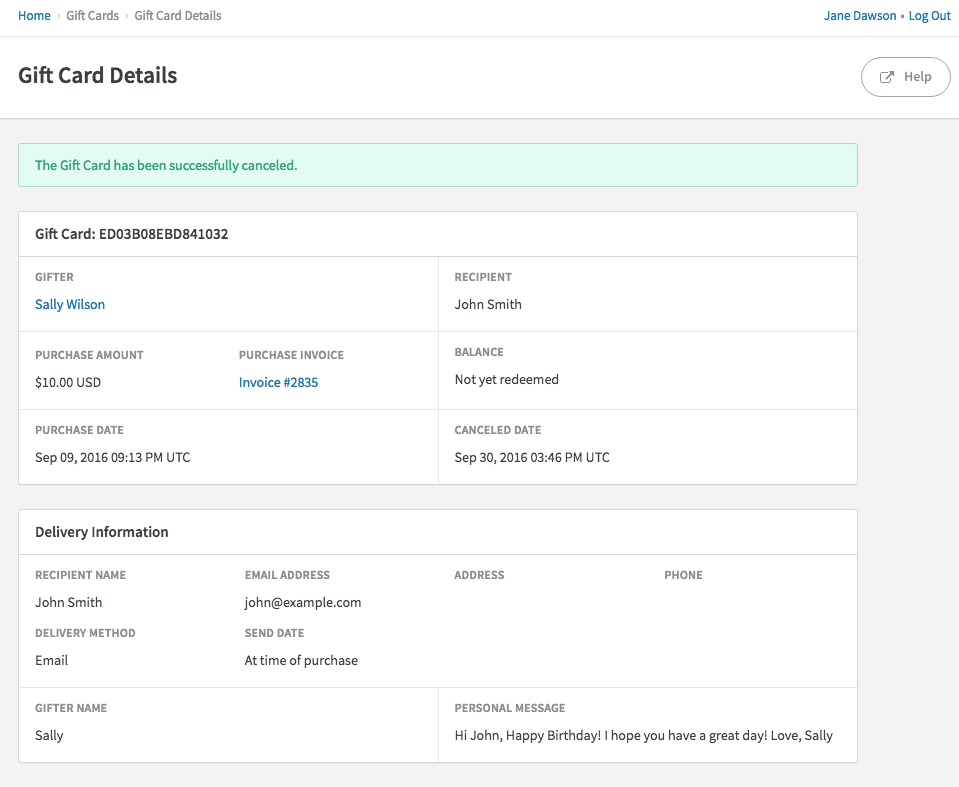Click the Not yet redeemed balance
Viewport: 959px width, 787px height.
click(506, 379)
